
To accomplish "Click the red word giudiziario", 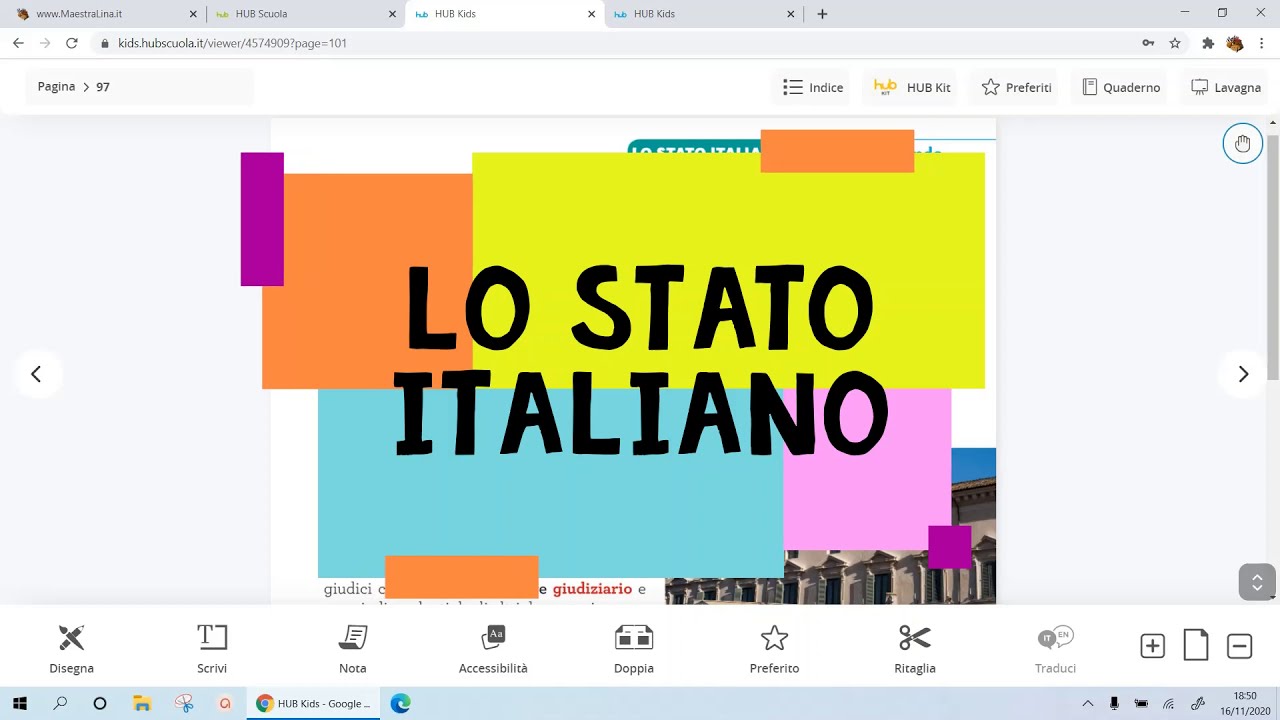I will [x=592, y=589].
